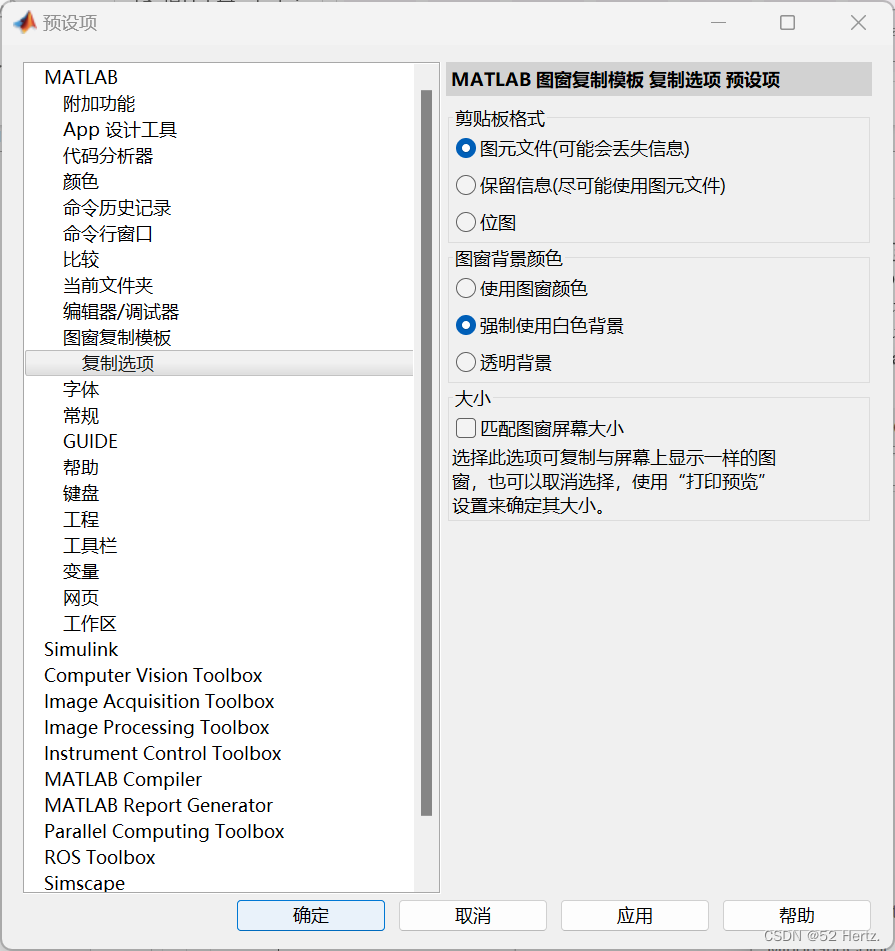Viewport: 895px width, 951px height.
Task: Click the preferences tree vertical scrollbar
Action: click(426, 452)
